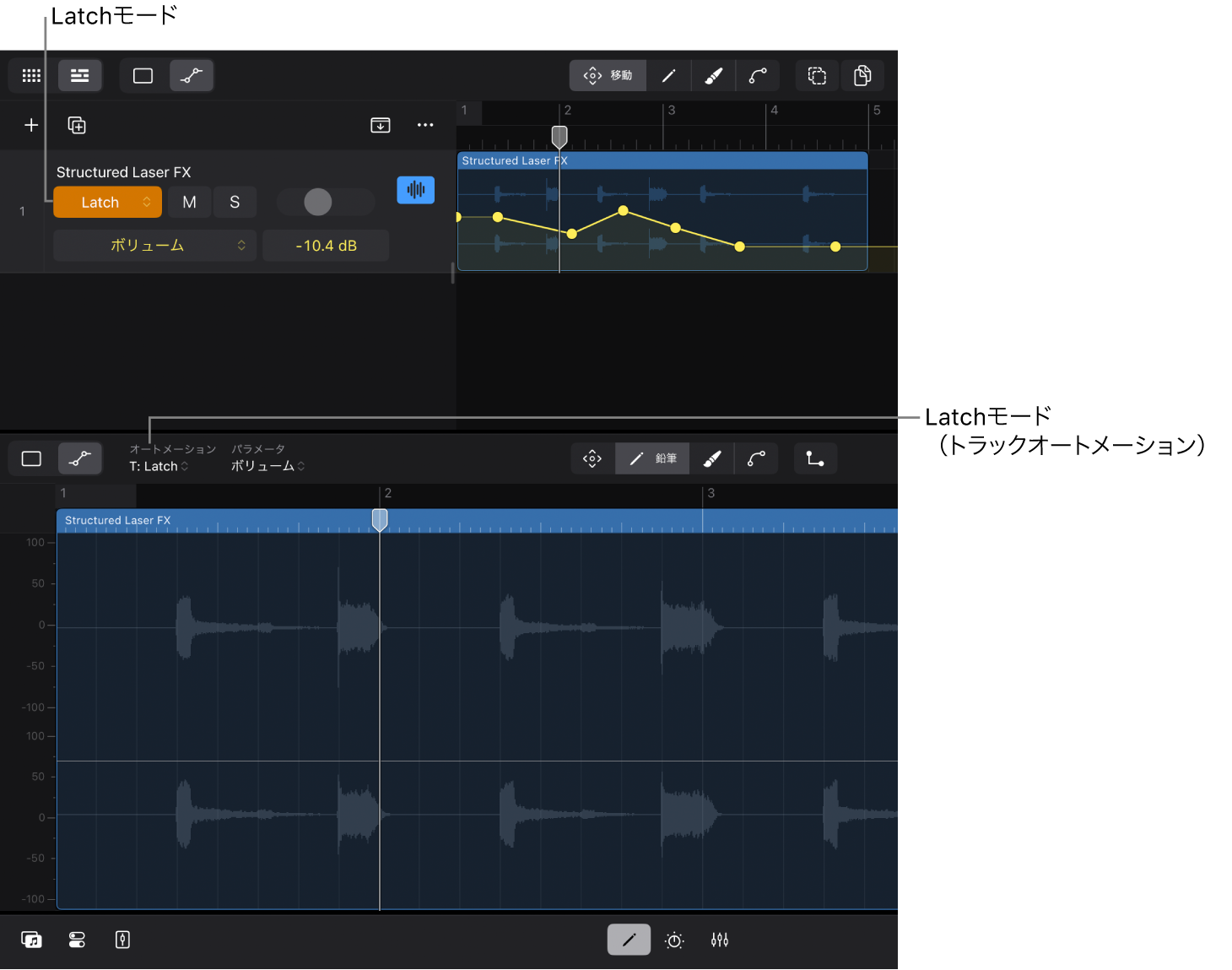1232x970 pixels.
Task: Select the curve tool in editor toolbar
Action: 756,458
